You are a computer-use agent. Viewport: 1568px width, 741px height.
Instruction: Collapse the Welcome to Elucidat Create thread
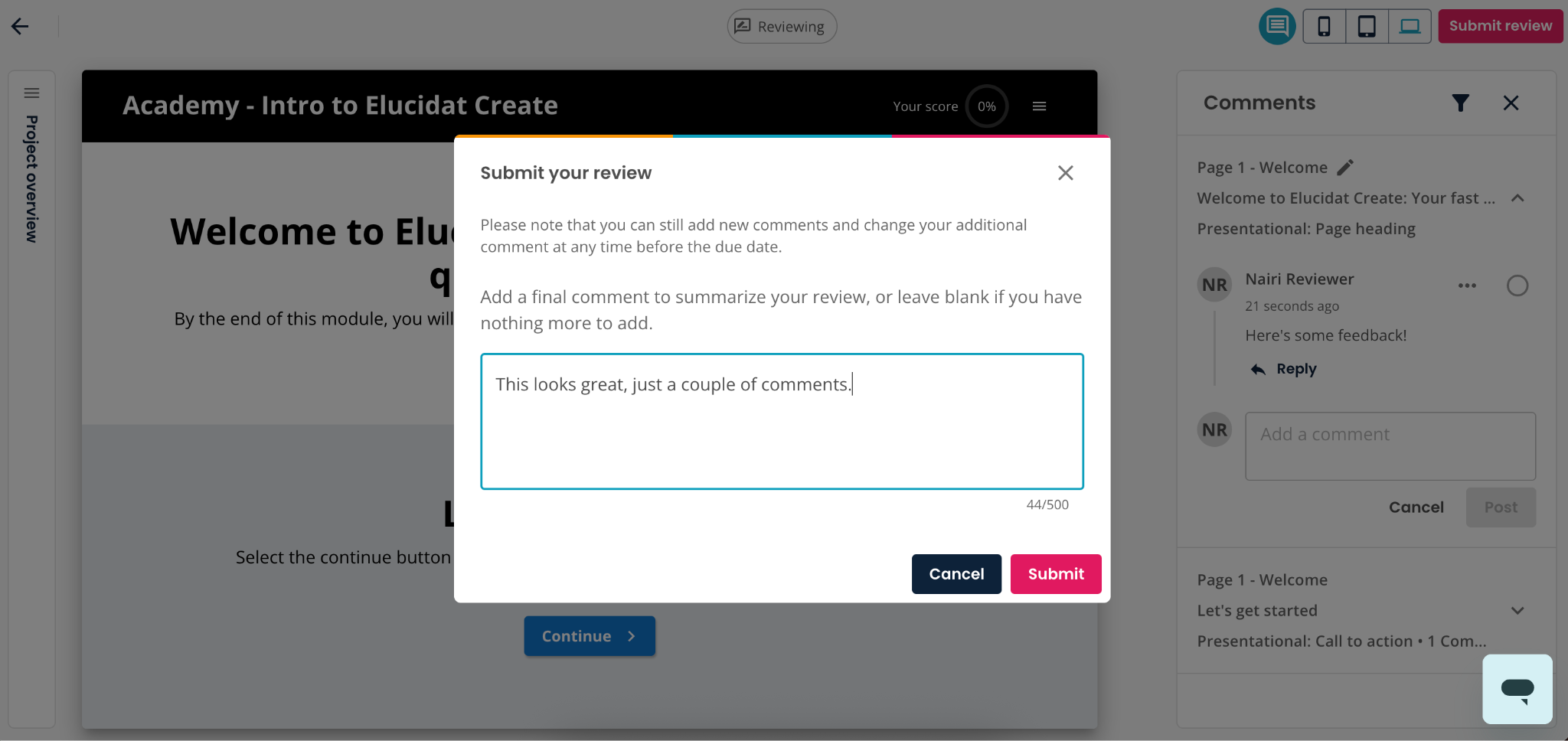coord(1517,198)
